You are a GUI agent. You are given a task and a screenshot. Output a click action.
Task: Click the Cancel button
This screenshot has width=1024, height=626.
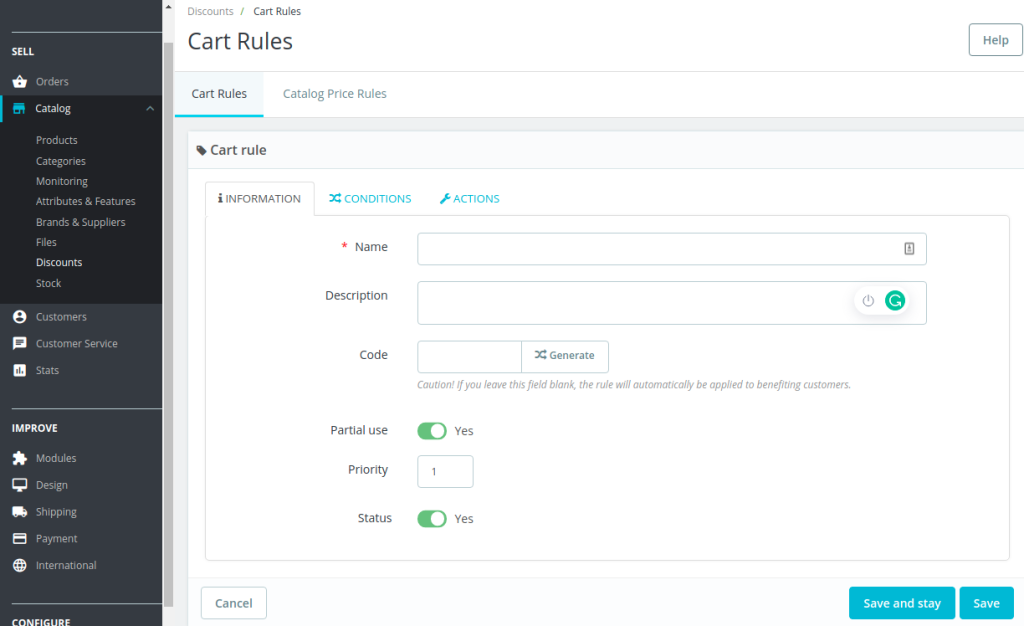click(234, 603)
